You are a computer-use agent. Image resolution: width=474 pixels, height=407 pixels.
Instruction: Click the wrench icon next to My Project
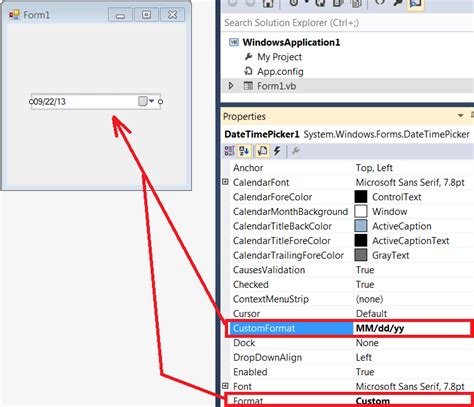pyautogui.click(x=248, y=57)
